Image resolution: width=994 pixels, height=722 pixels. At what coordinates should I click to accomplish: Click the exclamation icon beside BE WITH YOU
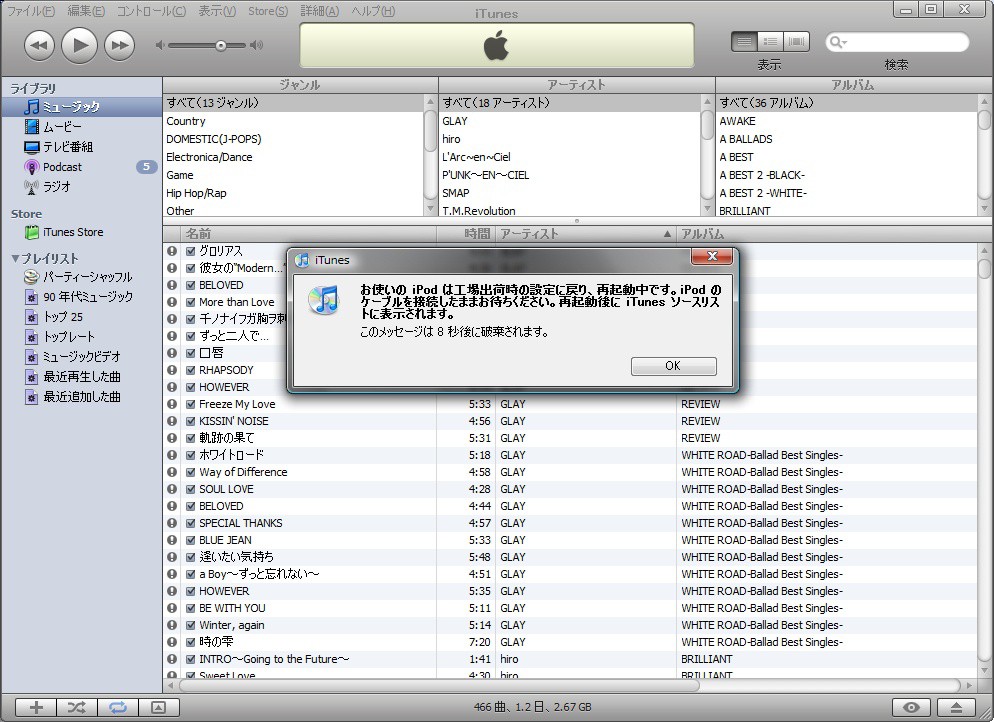[x=172, y=608]
